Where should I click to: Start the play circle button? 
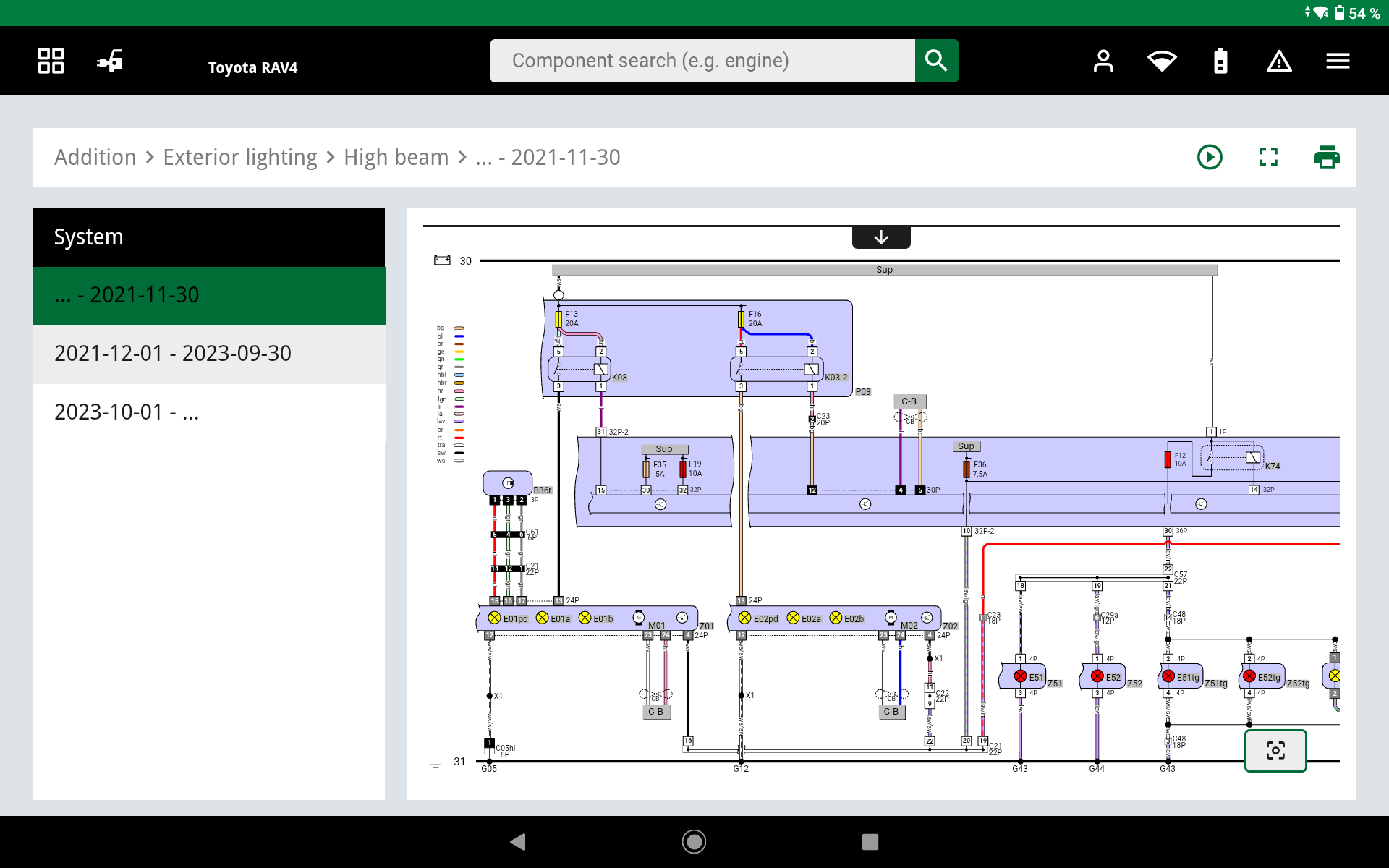point(1210,157)
